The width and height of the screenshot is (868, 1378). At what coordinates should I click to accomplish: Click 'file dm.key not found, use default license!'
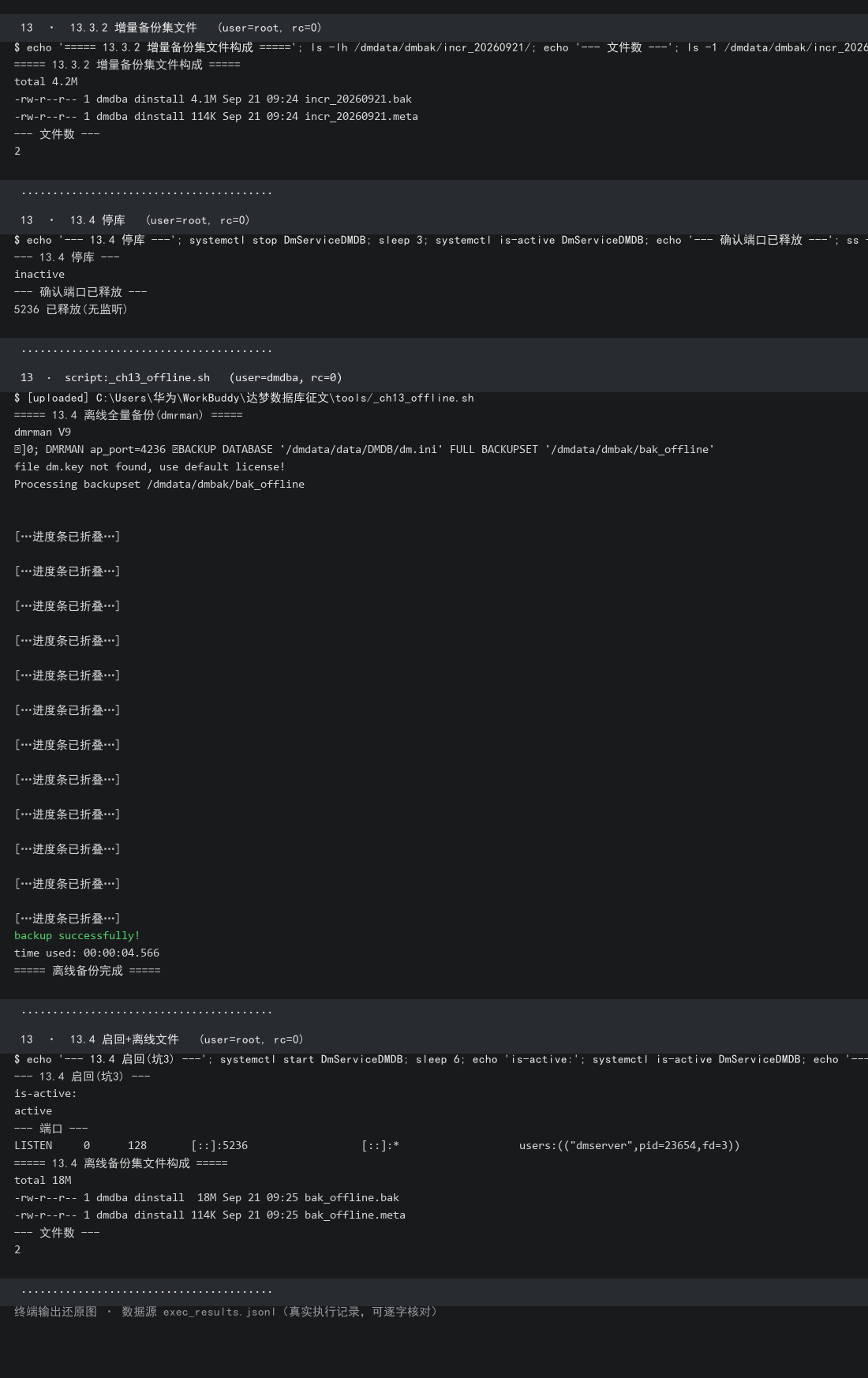click(150, 467)
